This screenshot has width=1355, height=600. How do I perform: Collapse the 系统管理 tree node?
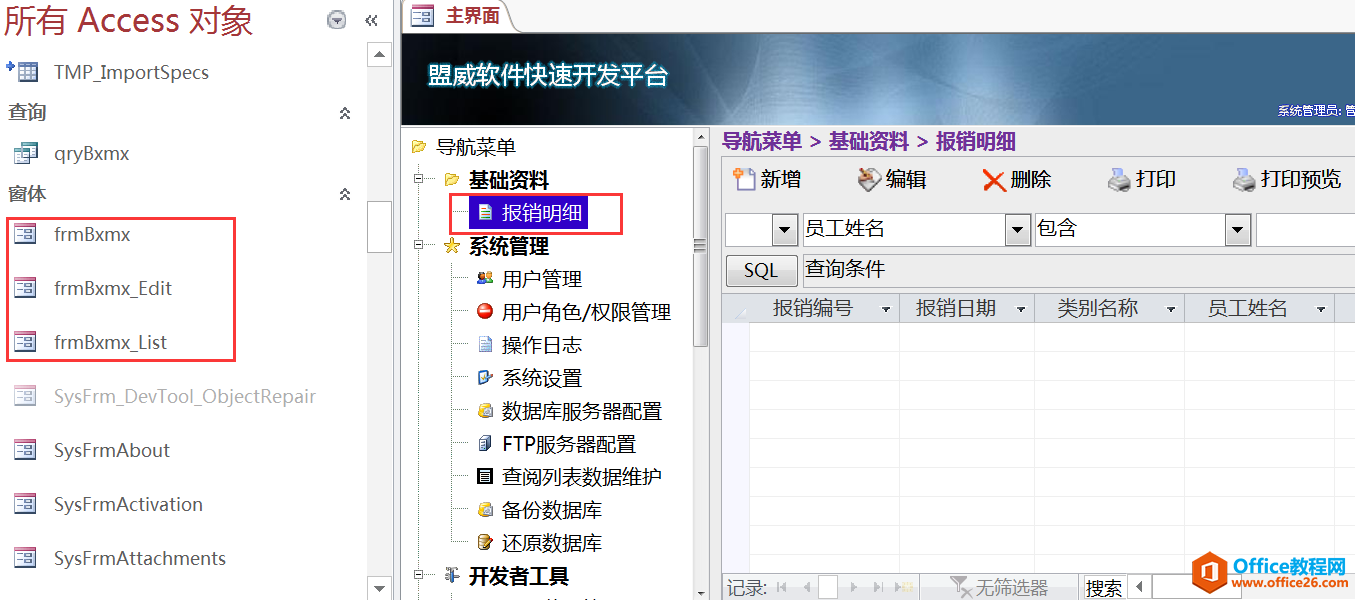point(419,246)
